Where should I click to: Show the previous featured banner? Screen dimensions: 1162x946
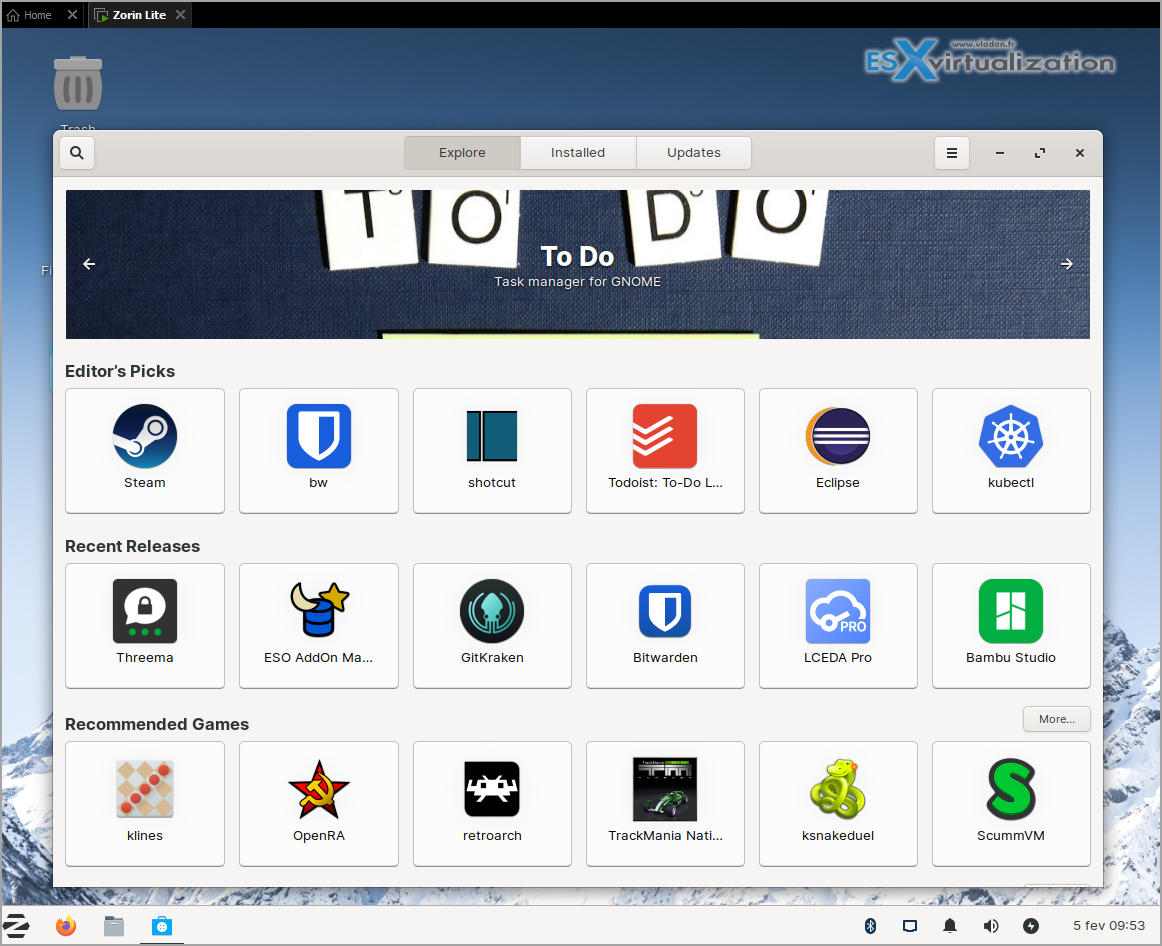[89, 264]
